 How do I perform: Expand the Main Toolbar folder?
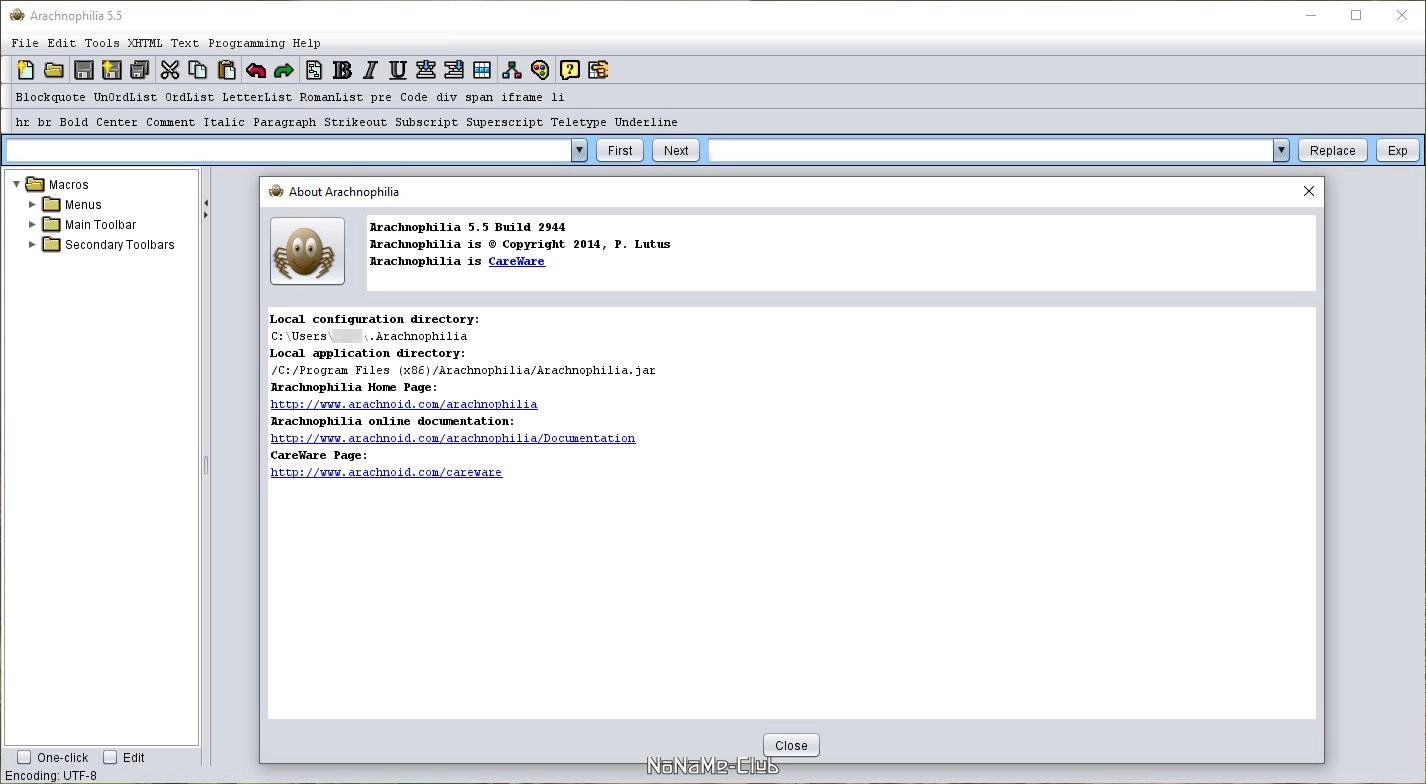pyautogui.click(x=32, y=224)
